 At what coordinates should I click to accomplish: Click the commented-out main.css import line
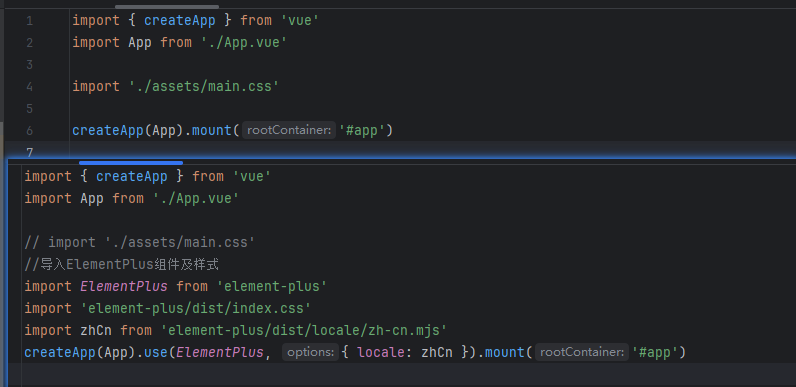(140, 242)
